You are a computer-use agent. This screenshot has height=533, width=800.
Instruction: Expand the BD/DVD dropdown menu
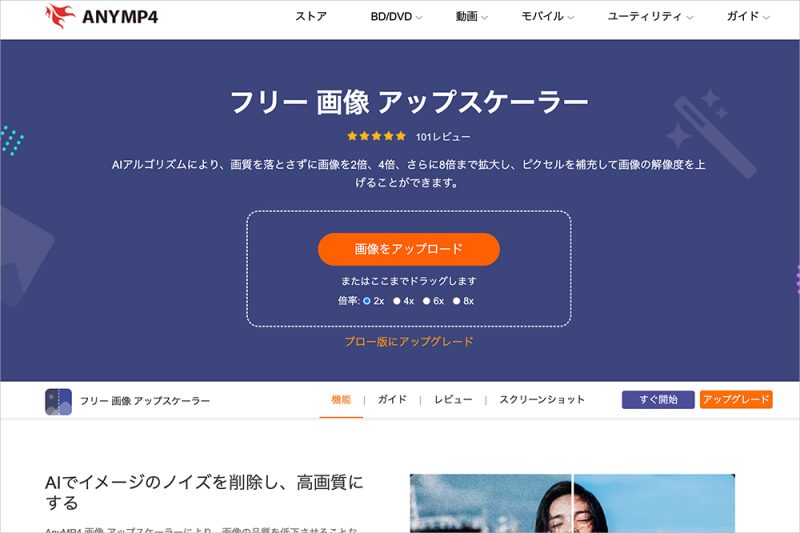(396, 17)
